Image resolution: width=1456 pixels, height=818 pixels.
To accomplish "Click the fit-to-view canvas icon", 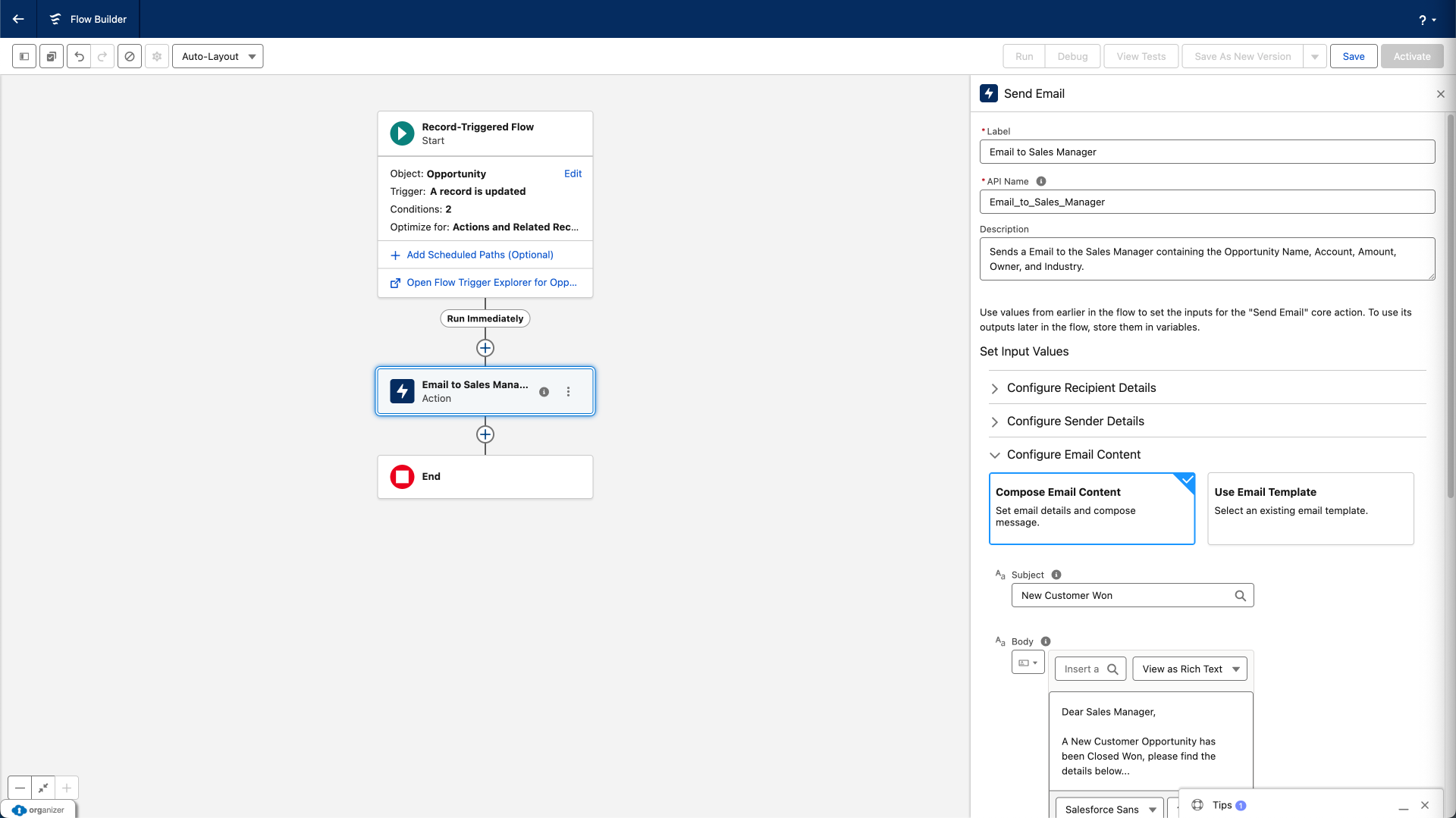I will pyautogui.click(x=43, y=788).
